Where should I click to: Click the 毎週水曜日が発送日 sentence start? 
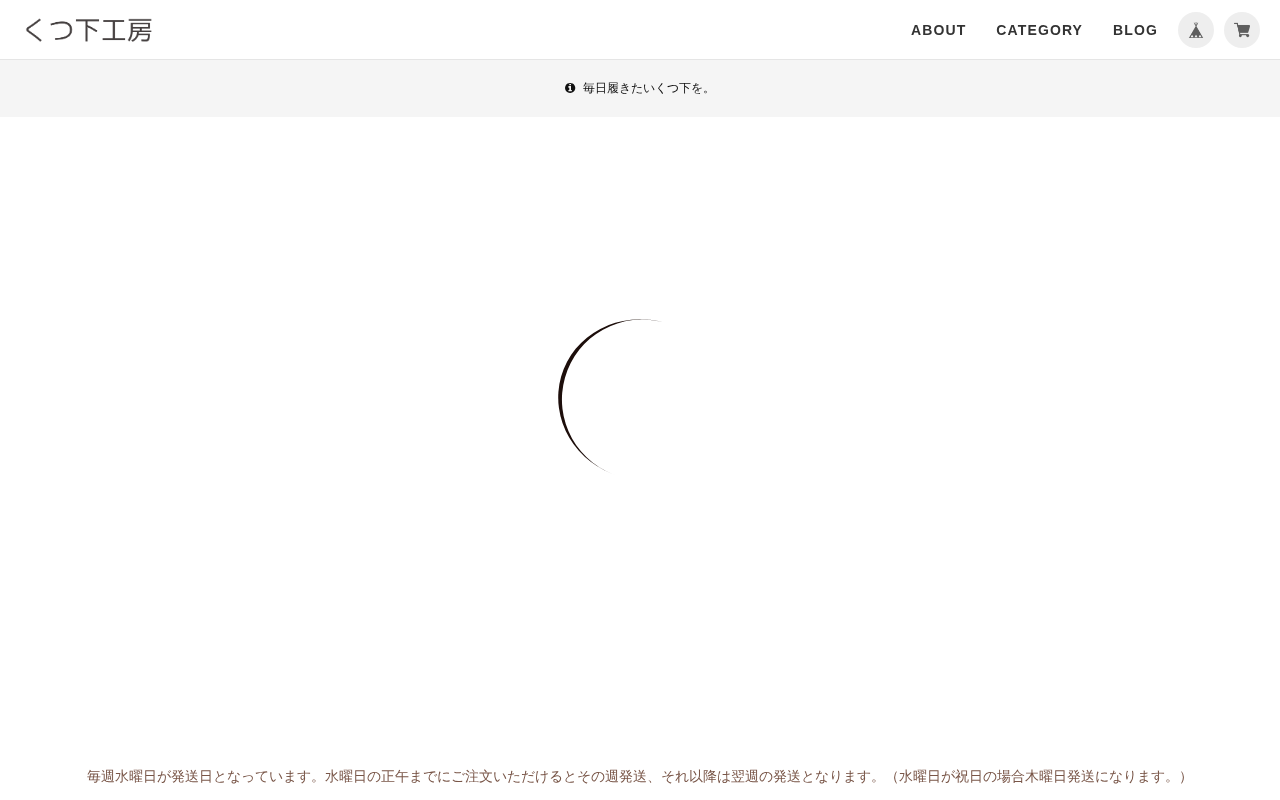pos(150,776)
